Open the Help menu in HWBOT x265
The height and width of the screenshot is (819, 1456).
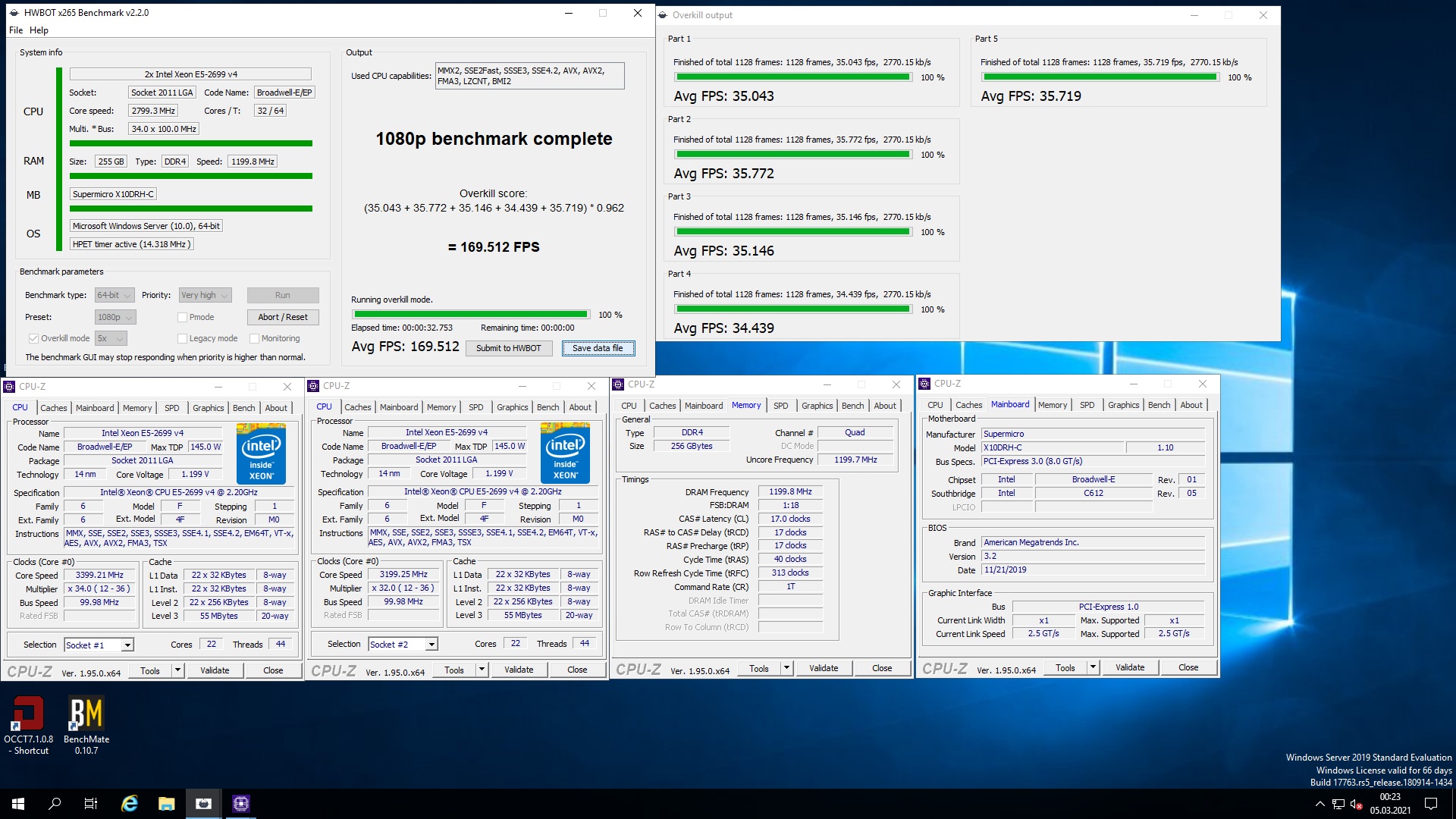[x=39, y=30]
